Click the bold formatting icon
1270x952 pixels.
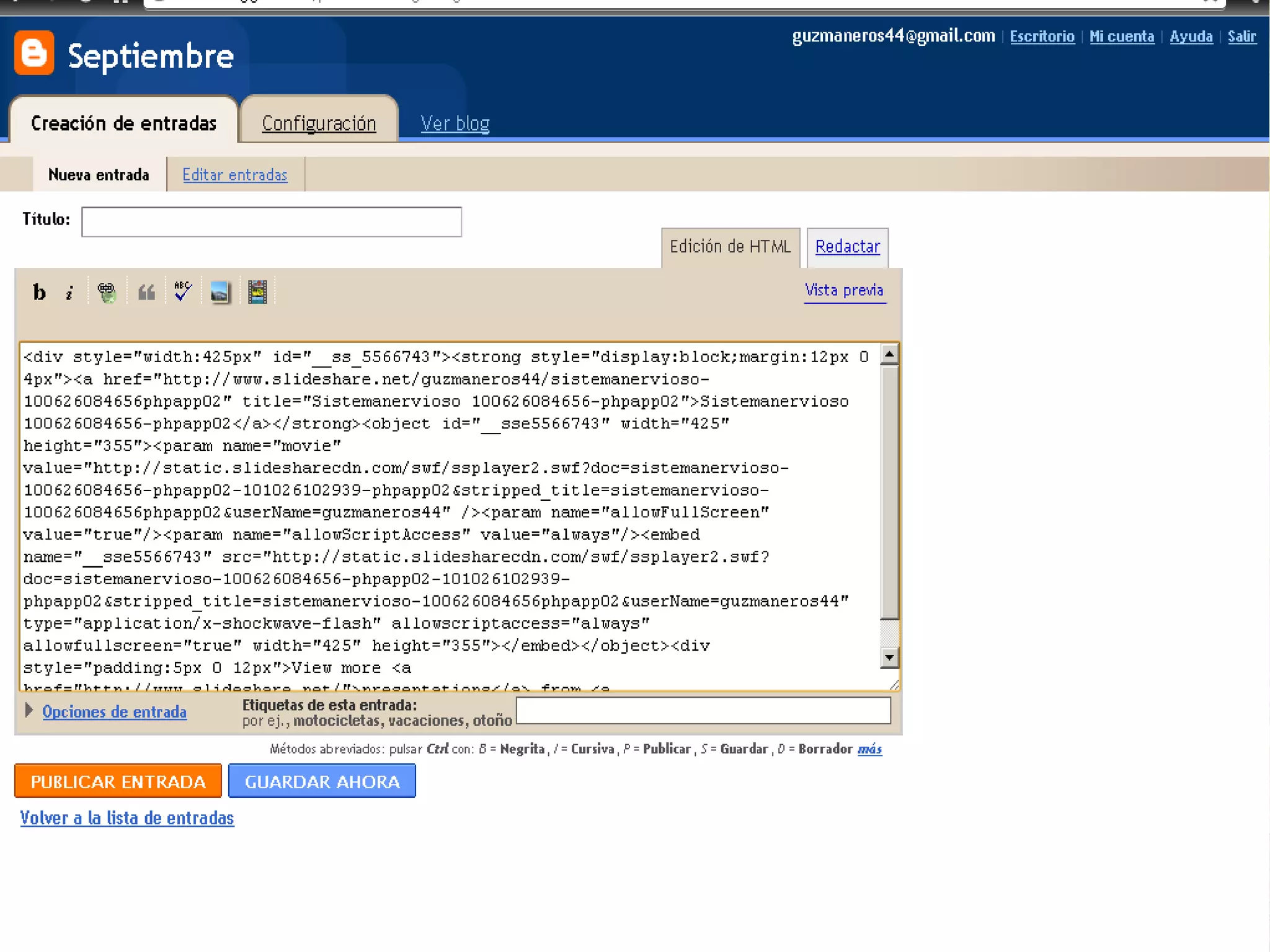39,291
